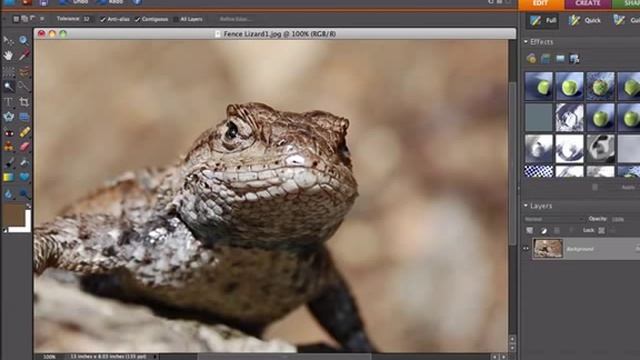Click the Apply button in Effects

pos(628,187)
